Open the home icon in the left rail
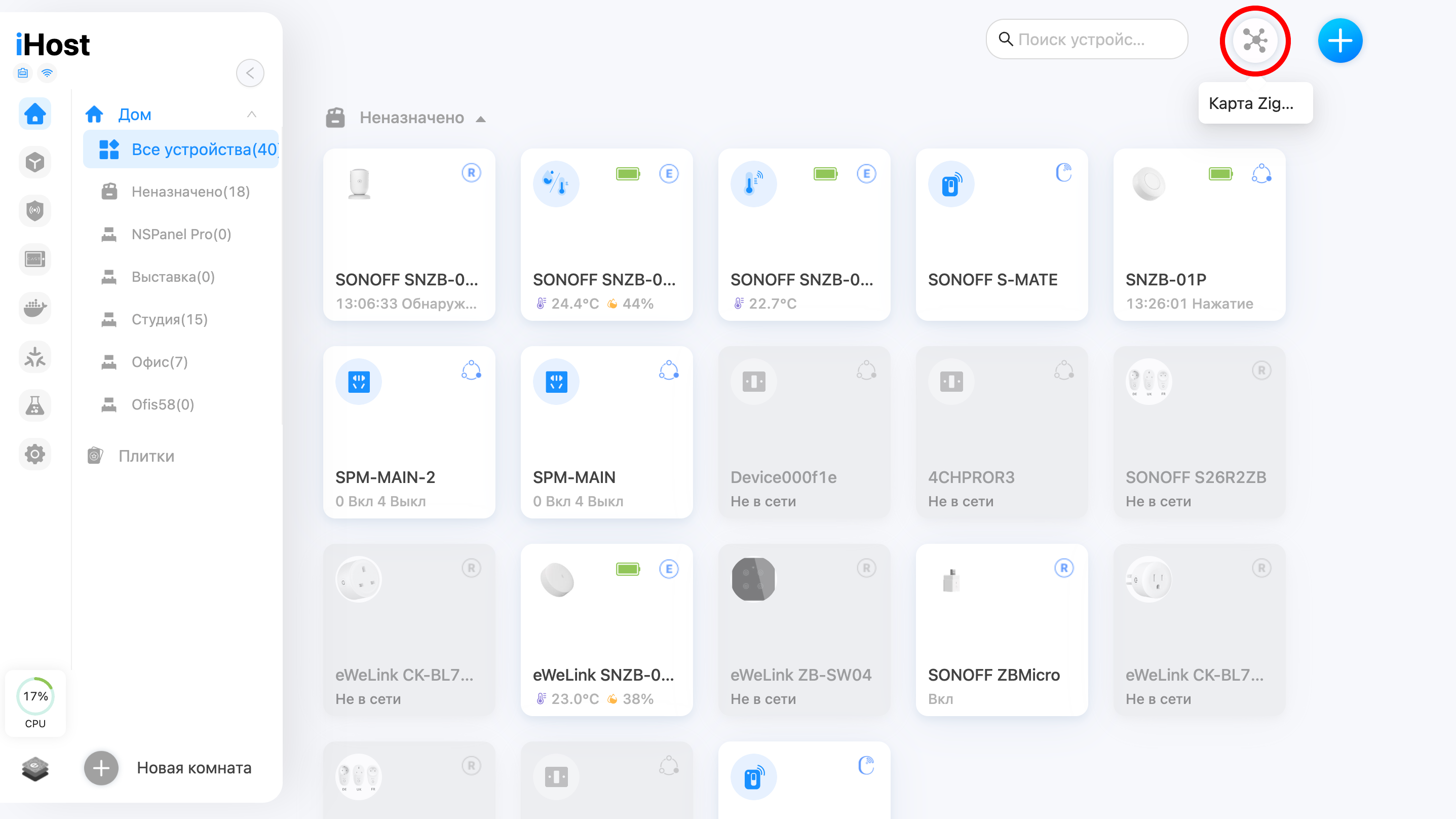The image size is (1456, 819). coord(35,114)
